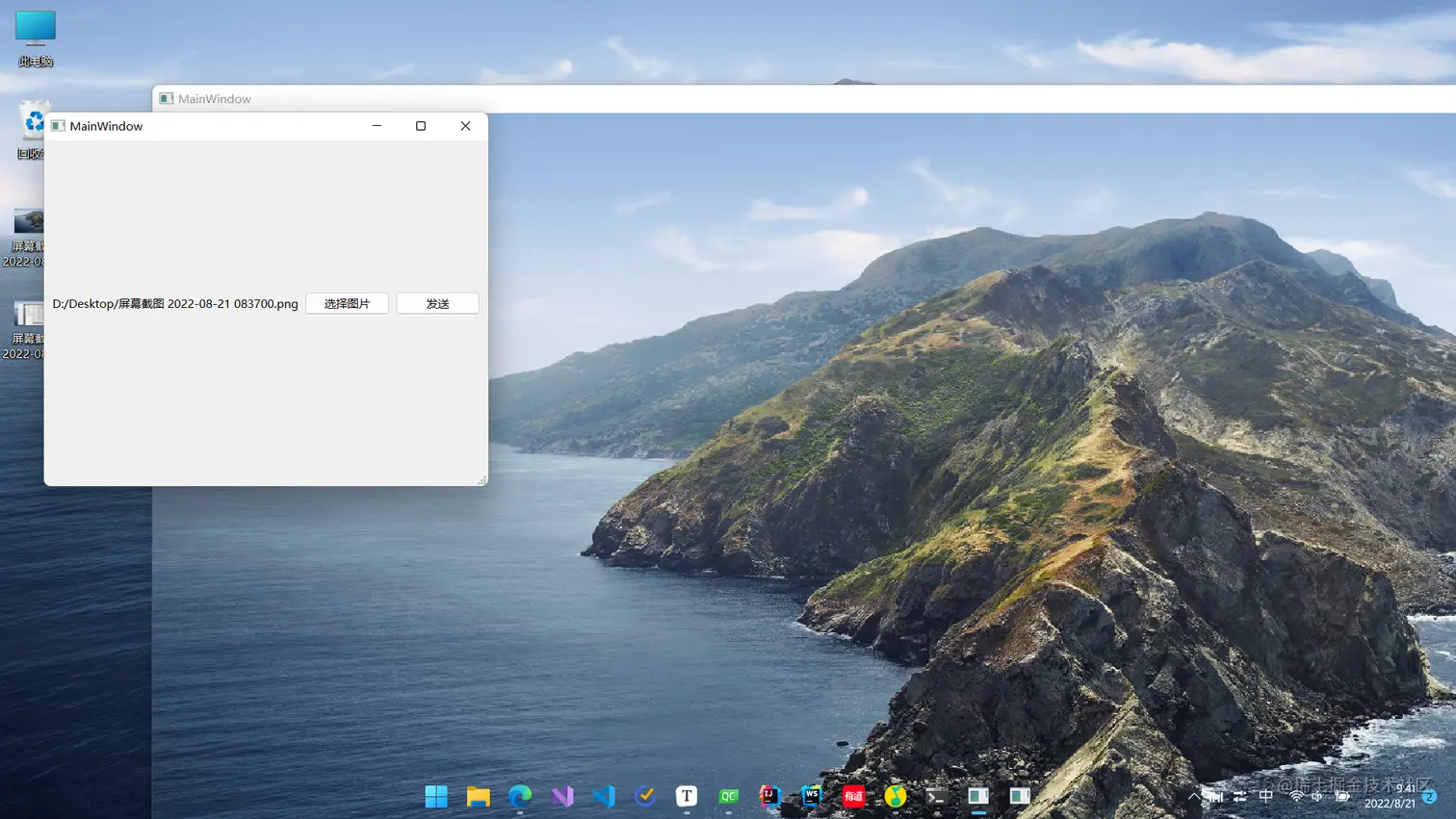Open WebStorm from the taskbar
Screen dimensions: 1456x819
812,796
